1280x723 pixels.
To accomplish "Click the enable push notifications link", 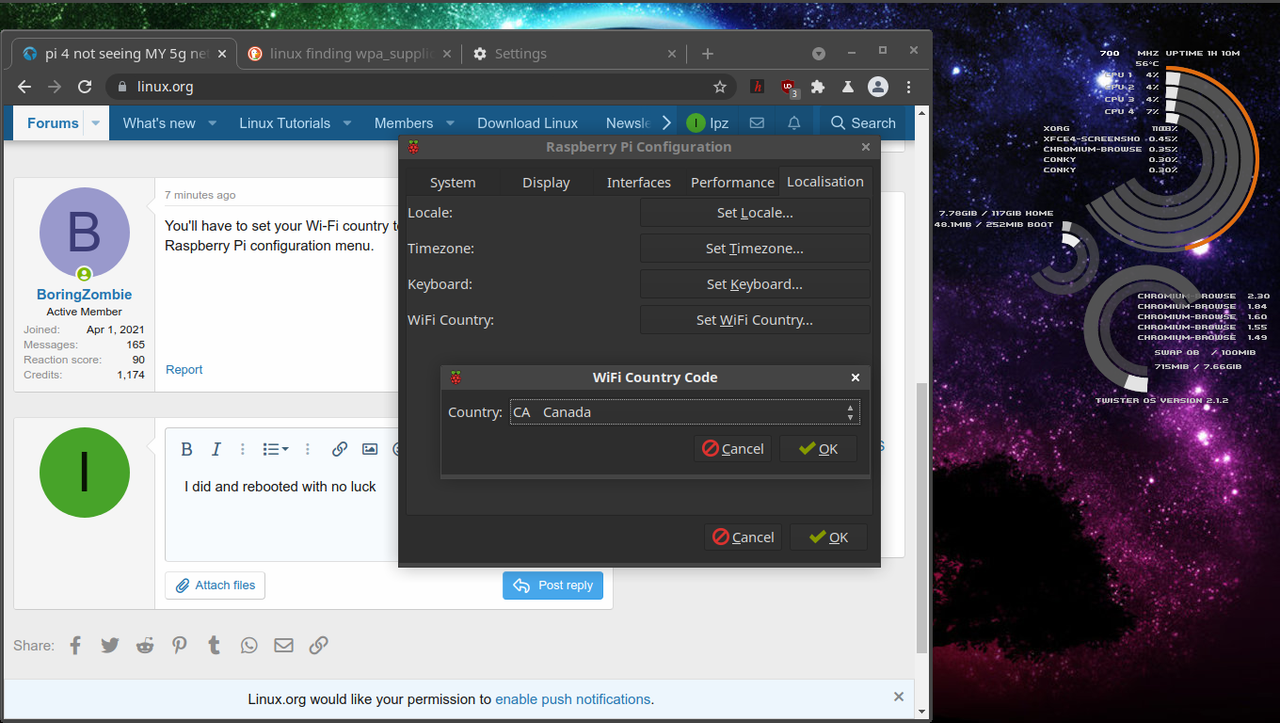I will click(x=573, y=699).
